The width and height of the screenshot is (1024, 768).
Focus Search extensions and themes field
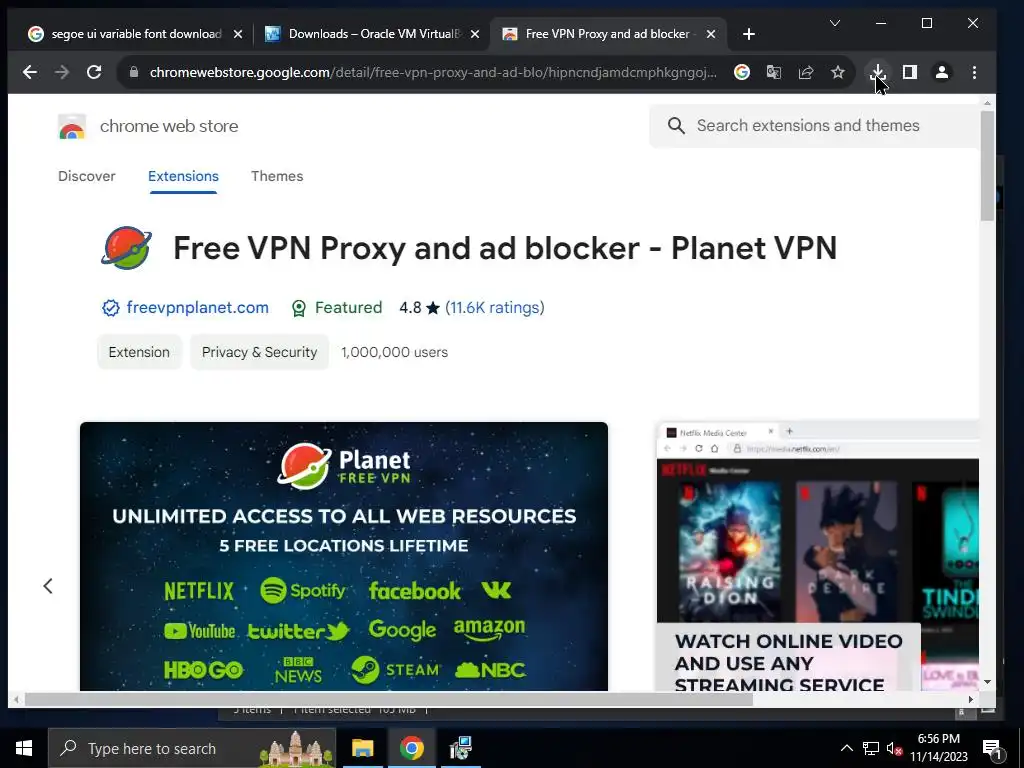coord(814,125)
